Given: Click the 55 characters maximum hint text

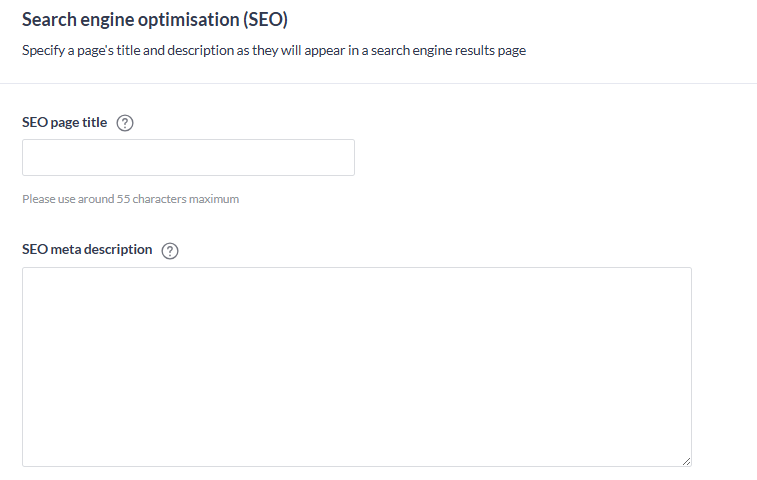Looking at the screenshot, I should click(130, 199).
